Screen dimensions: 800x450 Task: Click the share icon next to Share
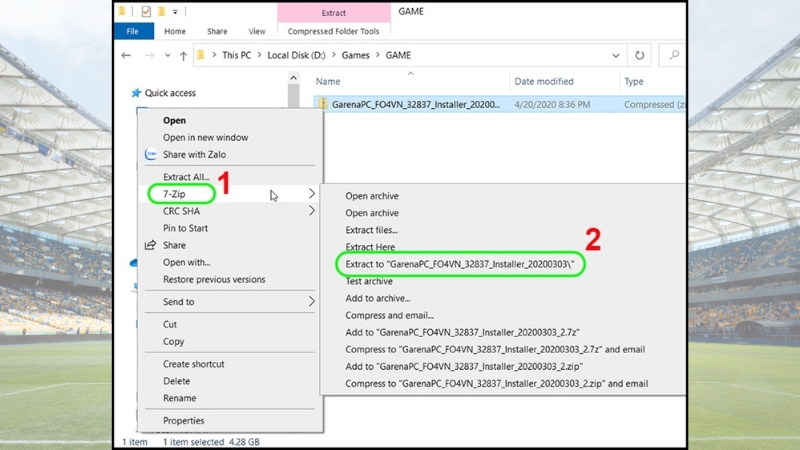[x=151, y=245]
